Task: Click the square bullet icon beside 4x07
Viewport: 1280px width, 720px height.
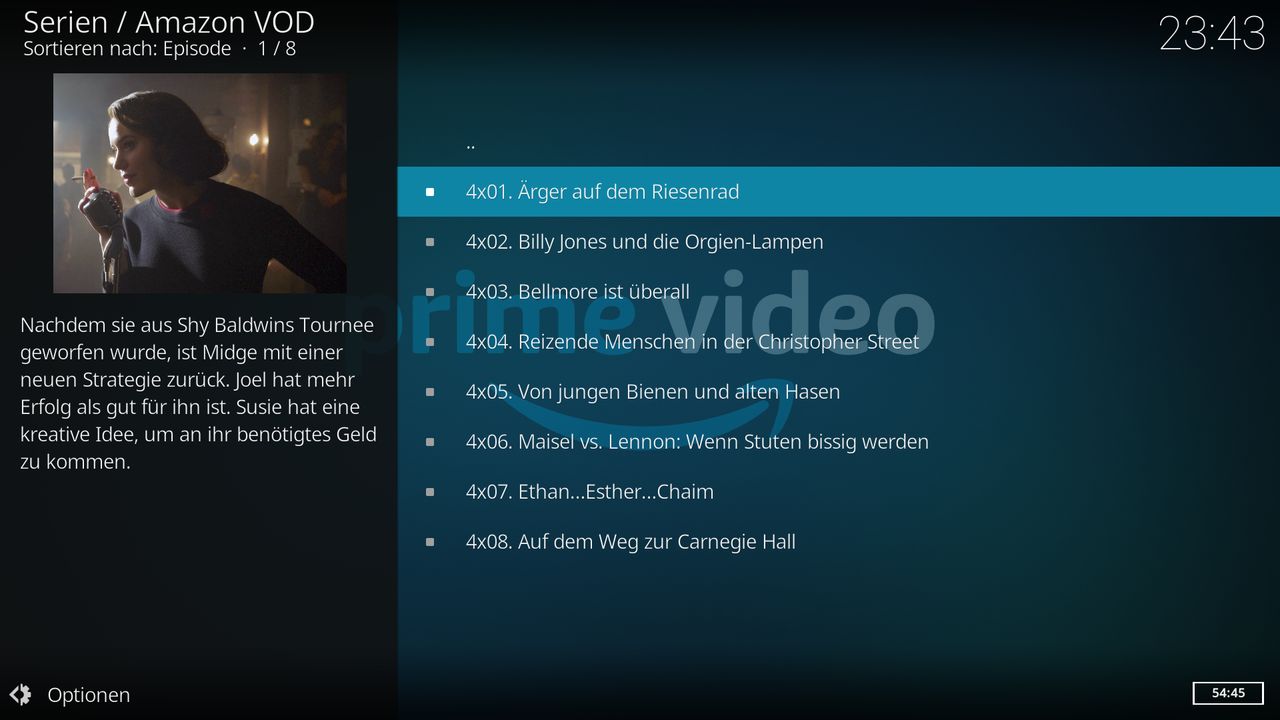Action: pyautogui.click(x=430, y=492)
